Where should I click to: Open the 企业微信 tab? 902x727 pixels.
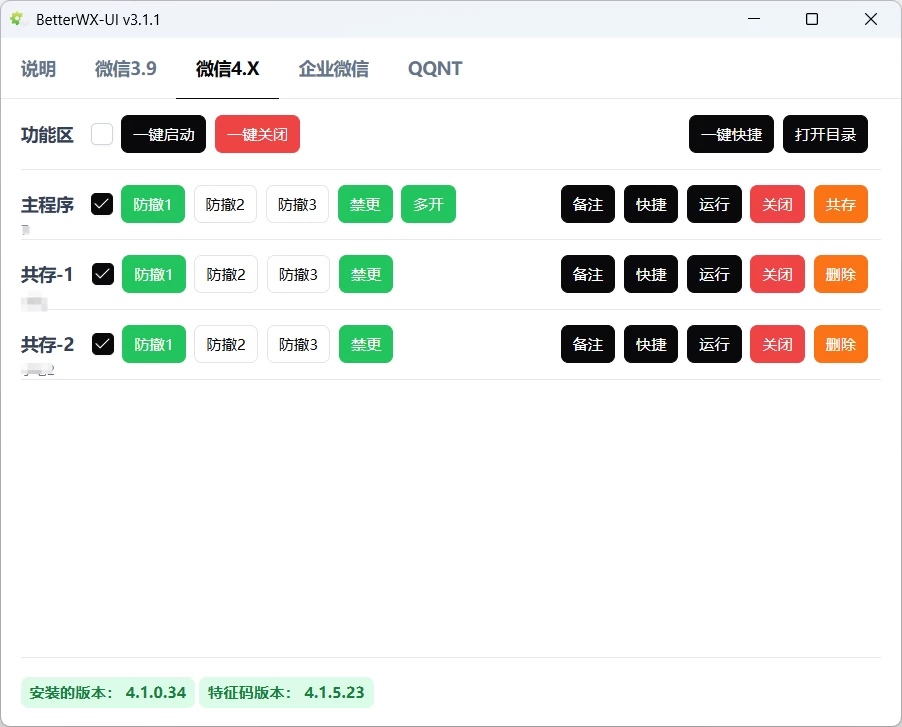334,69
